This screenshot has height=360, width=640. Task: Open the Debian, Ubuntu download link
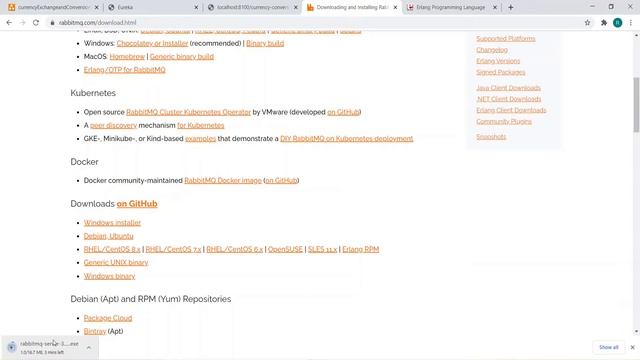click(x=109, y=236)
